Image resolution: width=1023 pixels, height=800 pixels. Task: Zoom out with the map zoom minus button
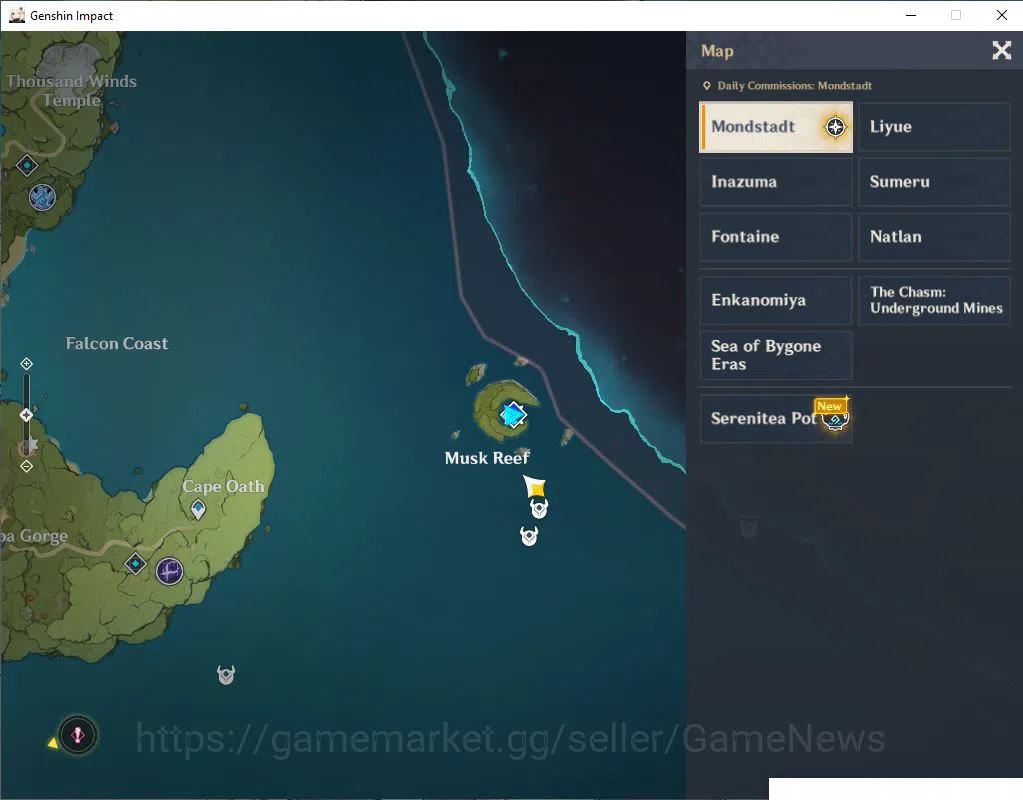click(x=26, y=466)
